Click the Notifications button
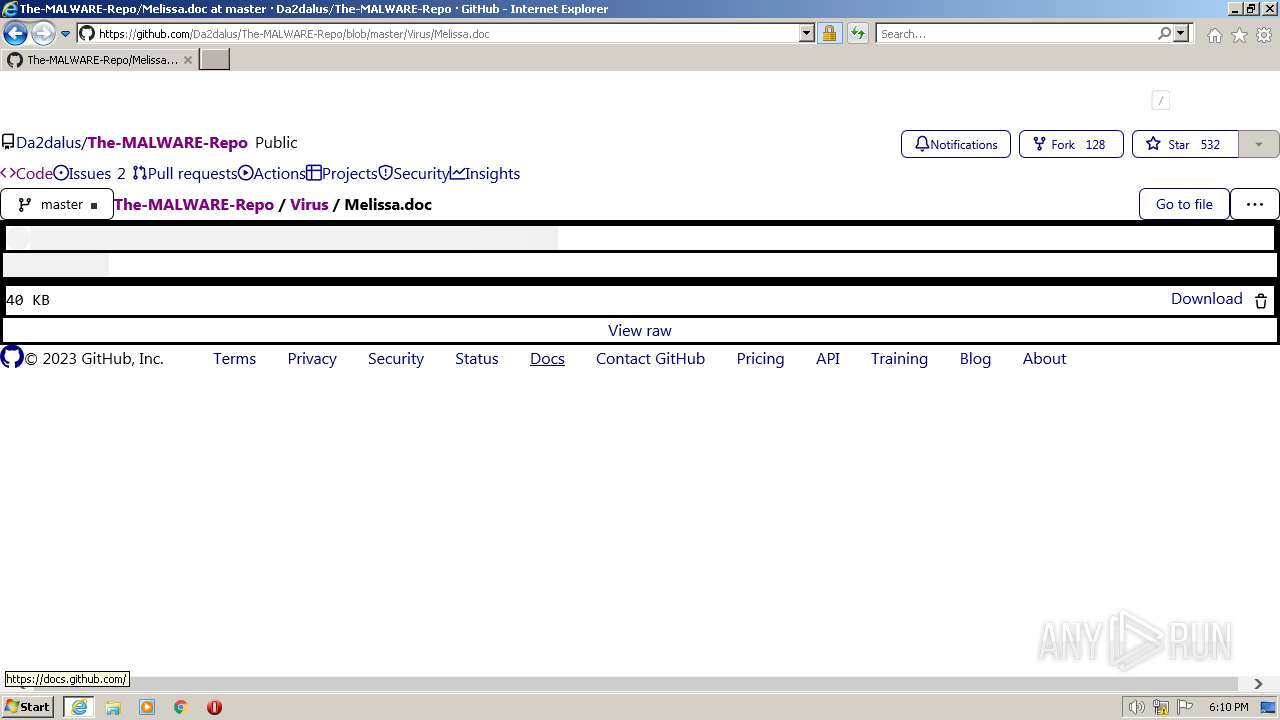 [956, 144]
